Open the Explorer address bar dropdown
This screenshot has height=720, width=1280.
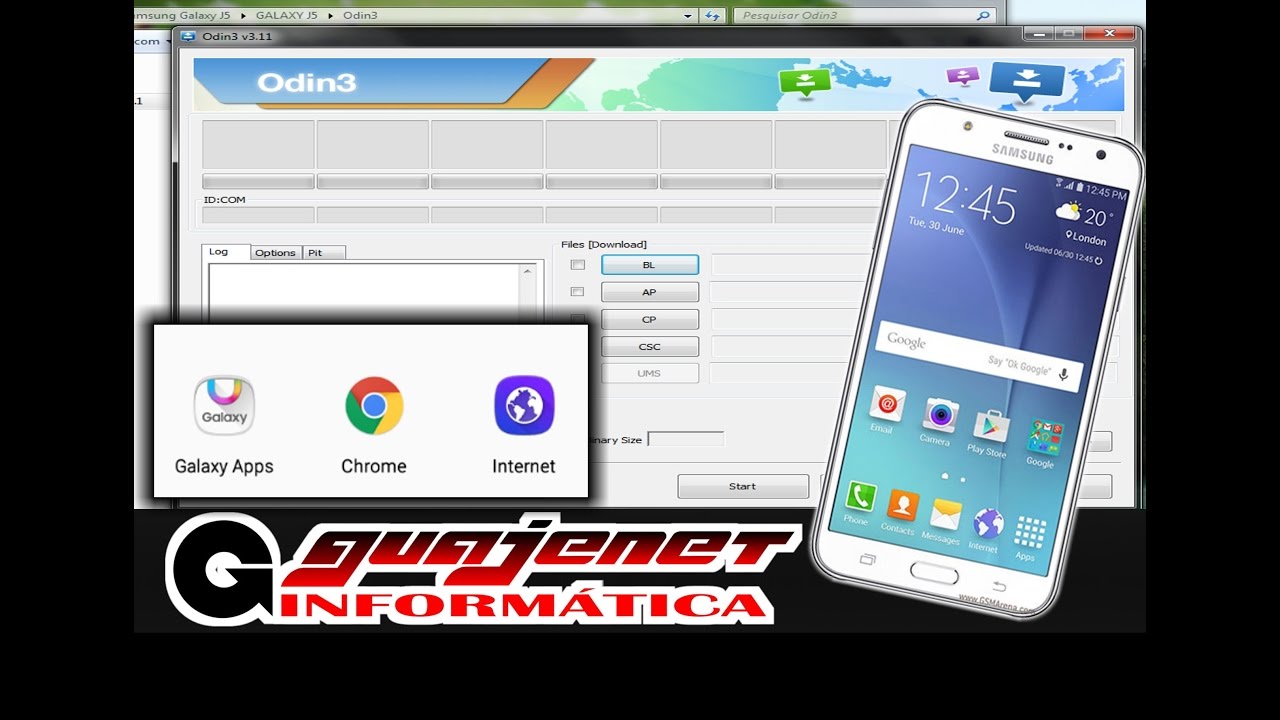(688, 16)
